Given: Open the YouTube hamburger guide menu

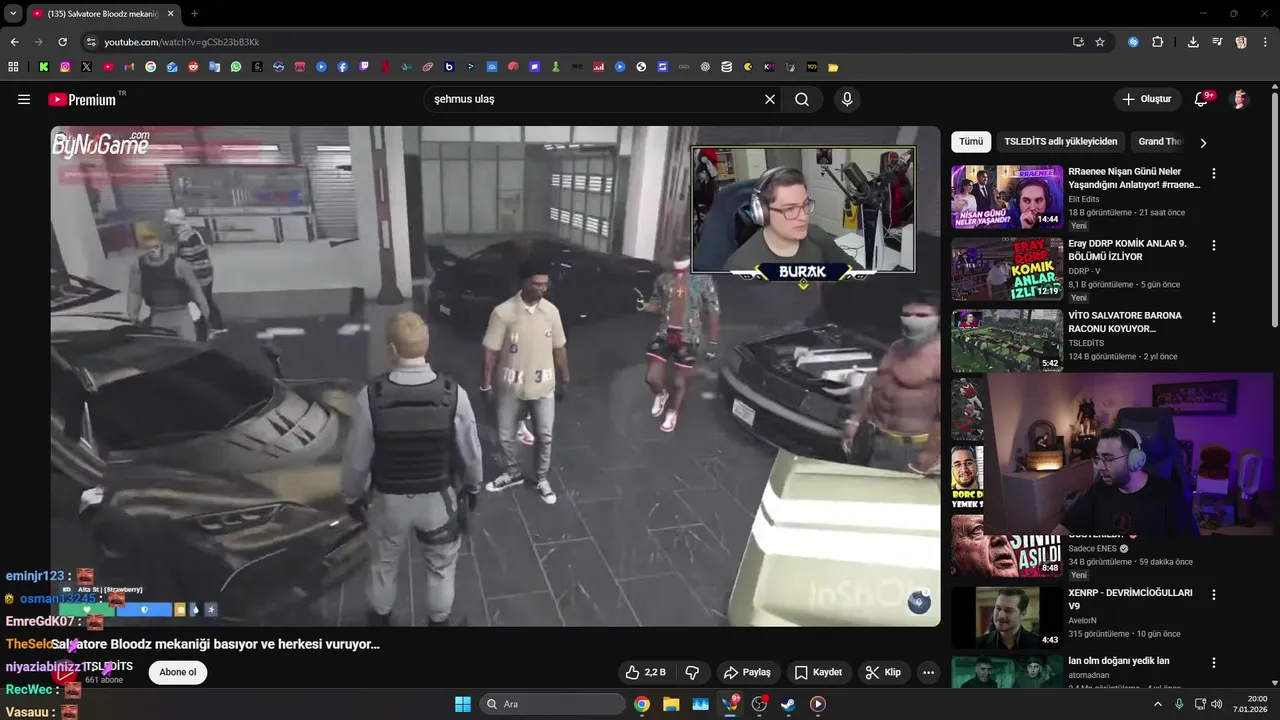Looking at the screenshot, I should pyautogui.click(x=24, y=99).
